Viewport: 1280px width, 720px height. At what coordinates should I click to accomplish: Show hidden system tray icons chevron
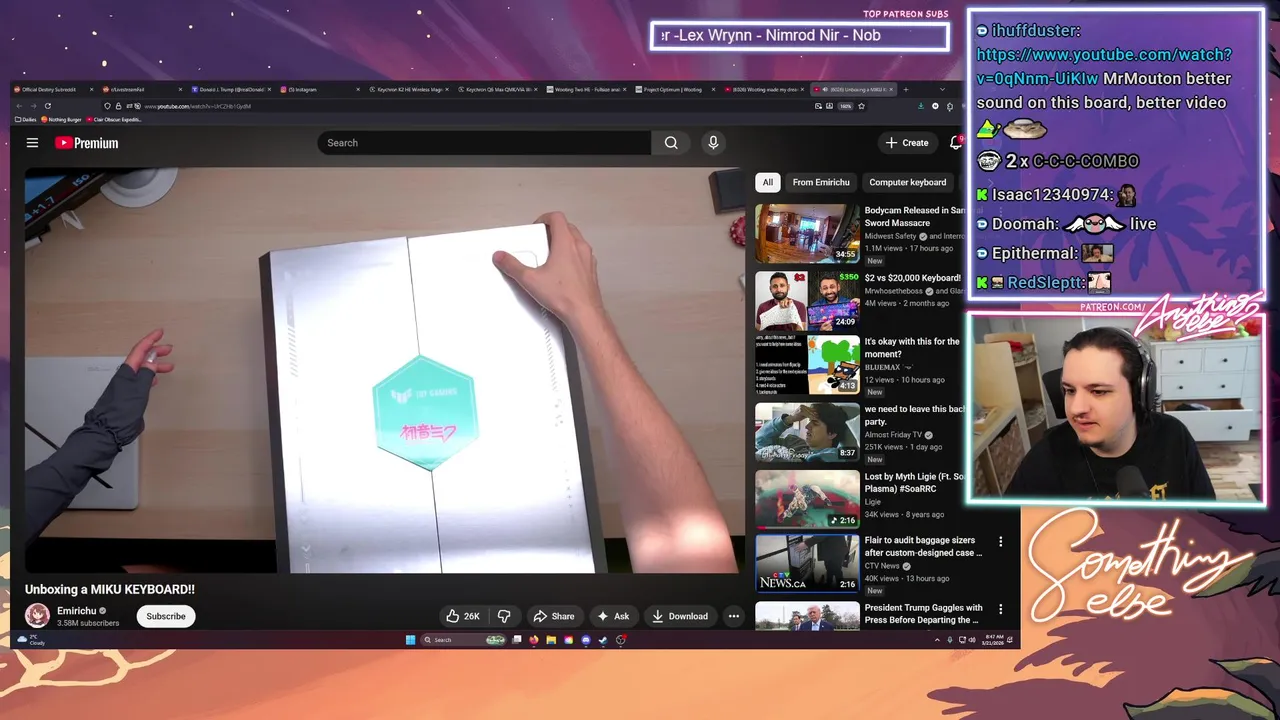[x=938, y=640]
